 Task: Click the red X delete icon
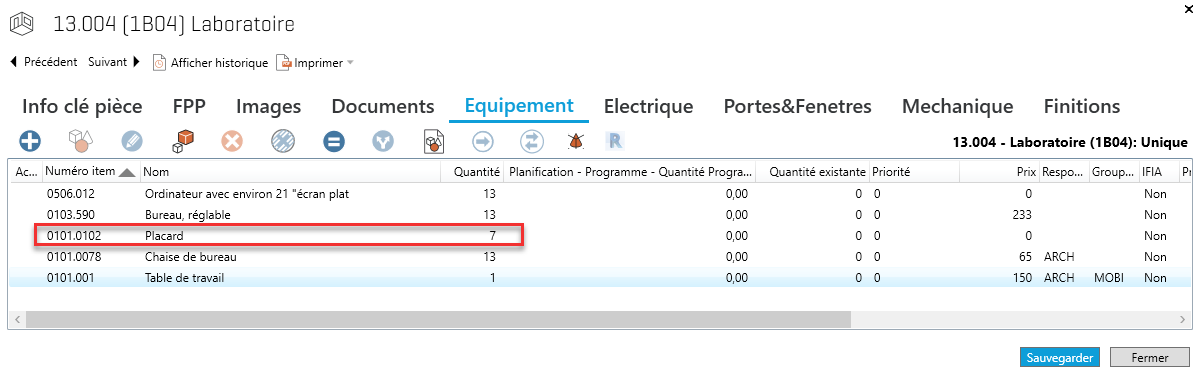(x=233, y=142)
